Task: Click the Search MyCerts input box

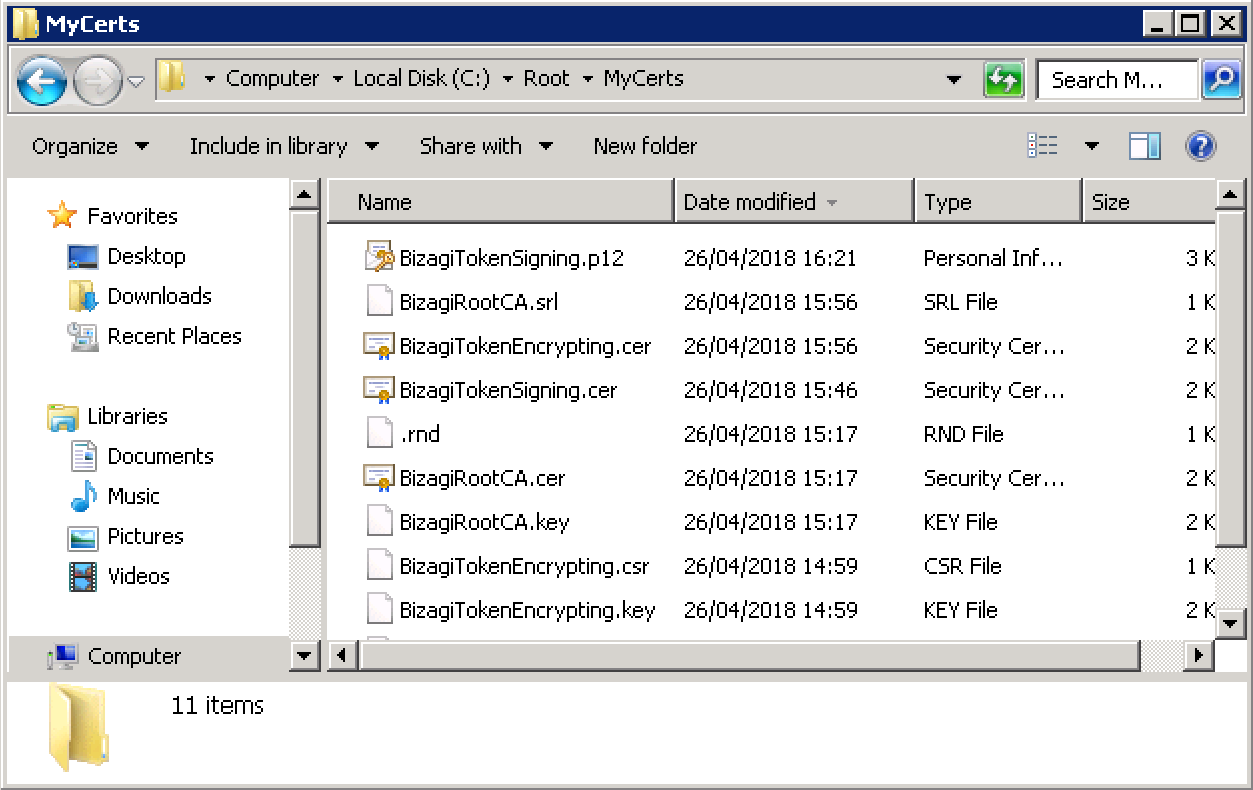Action: pos(1117,79)
